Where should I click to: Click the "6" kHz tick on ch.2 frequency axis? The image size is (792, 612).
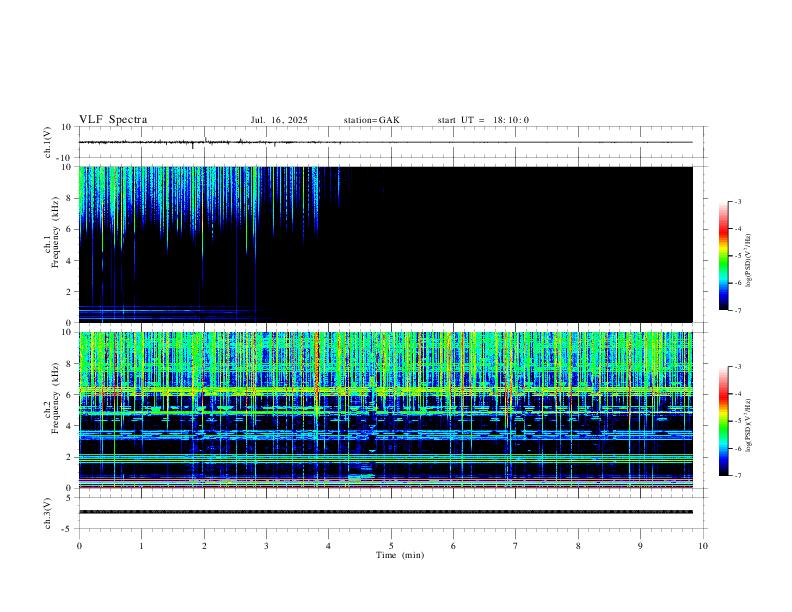(69, 395)
